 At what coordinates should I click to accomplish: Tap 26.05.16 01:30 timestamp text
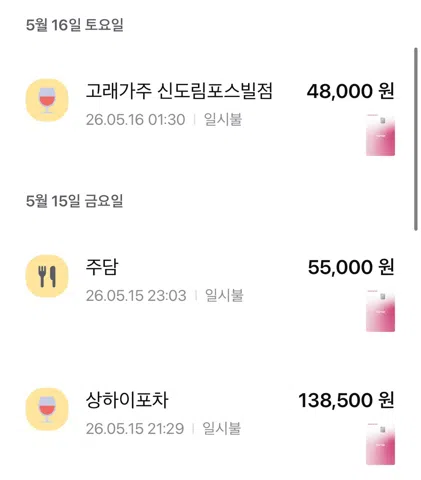click(x=135, y=120)
